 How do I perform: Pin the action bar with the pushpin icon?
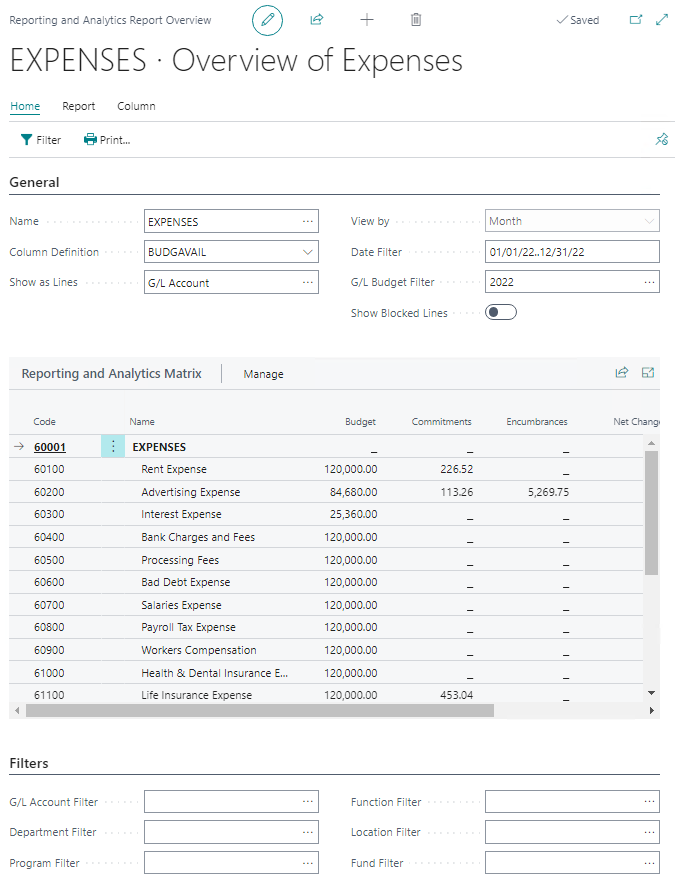tap(661, 139)
